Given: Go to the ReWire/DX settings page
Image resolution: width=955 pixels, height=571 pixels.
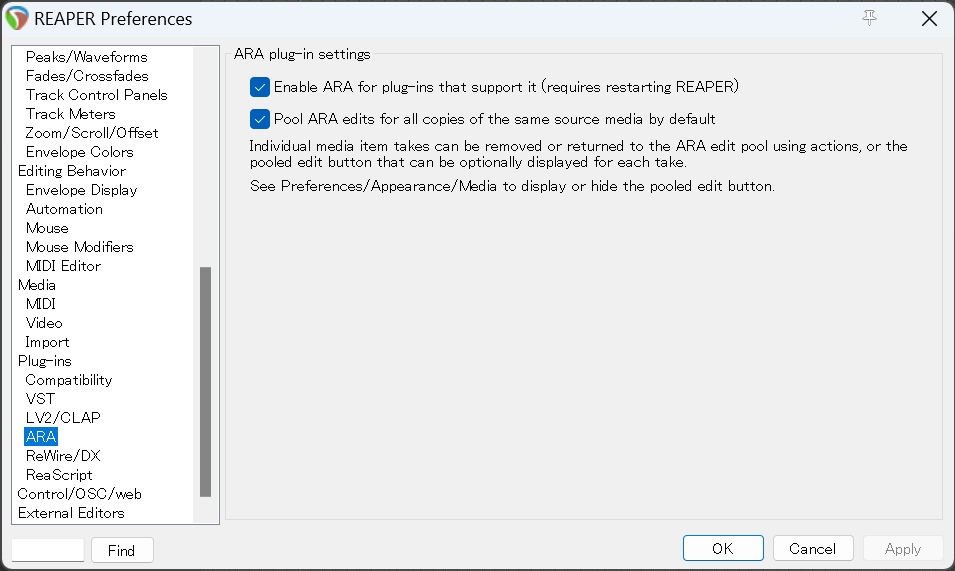Looking at the screenshot, I should pos(62,456).
